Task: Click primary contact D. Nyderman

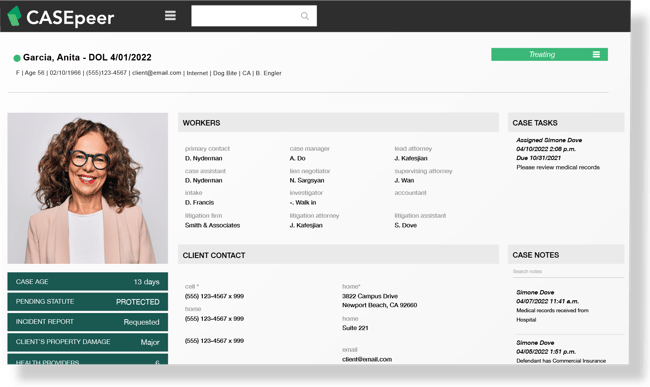Action: pos(204,158)
